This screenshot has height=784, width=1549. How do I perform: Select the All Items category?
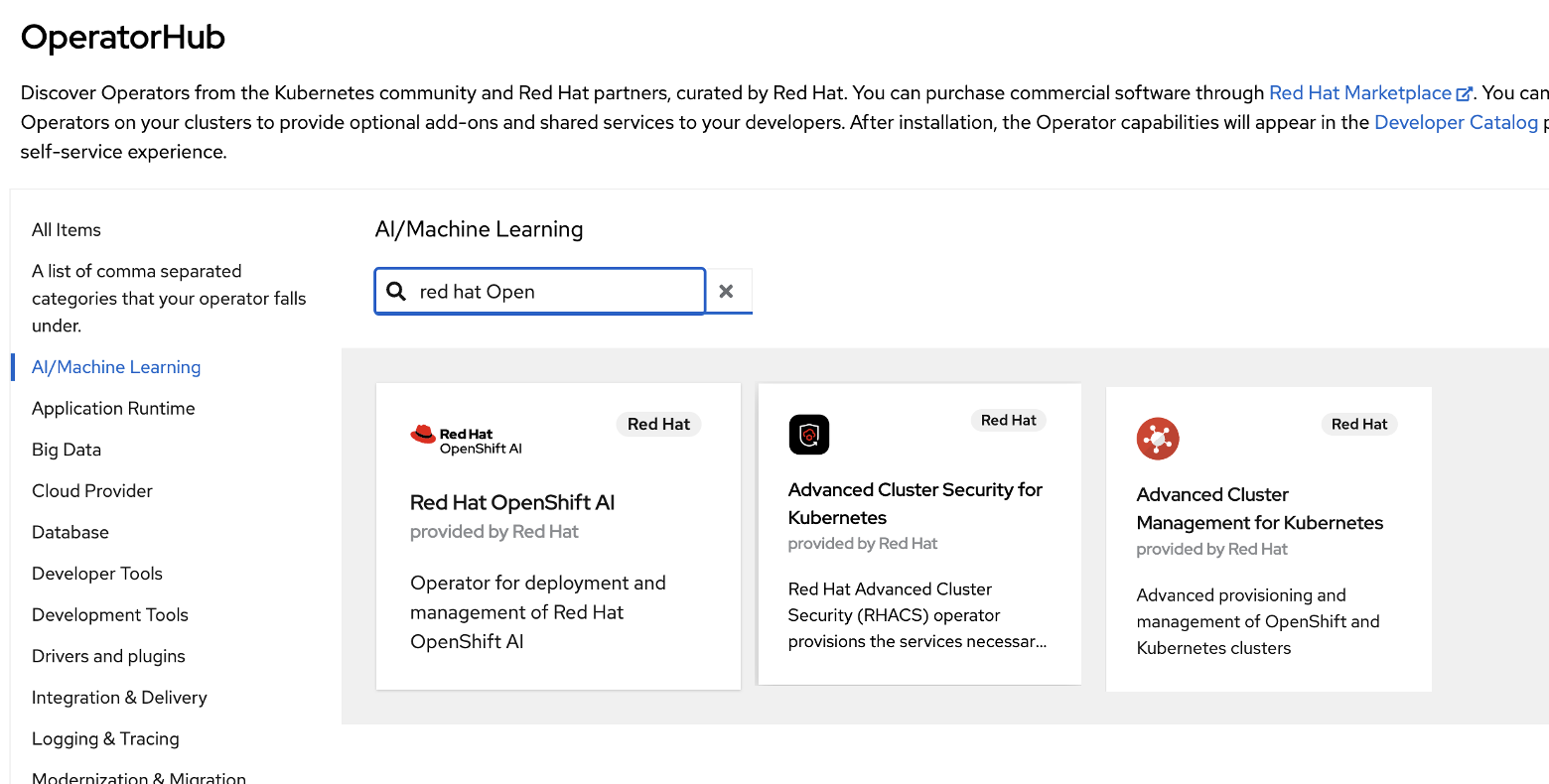coord(66,229)
